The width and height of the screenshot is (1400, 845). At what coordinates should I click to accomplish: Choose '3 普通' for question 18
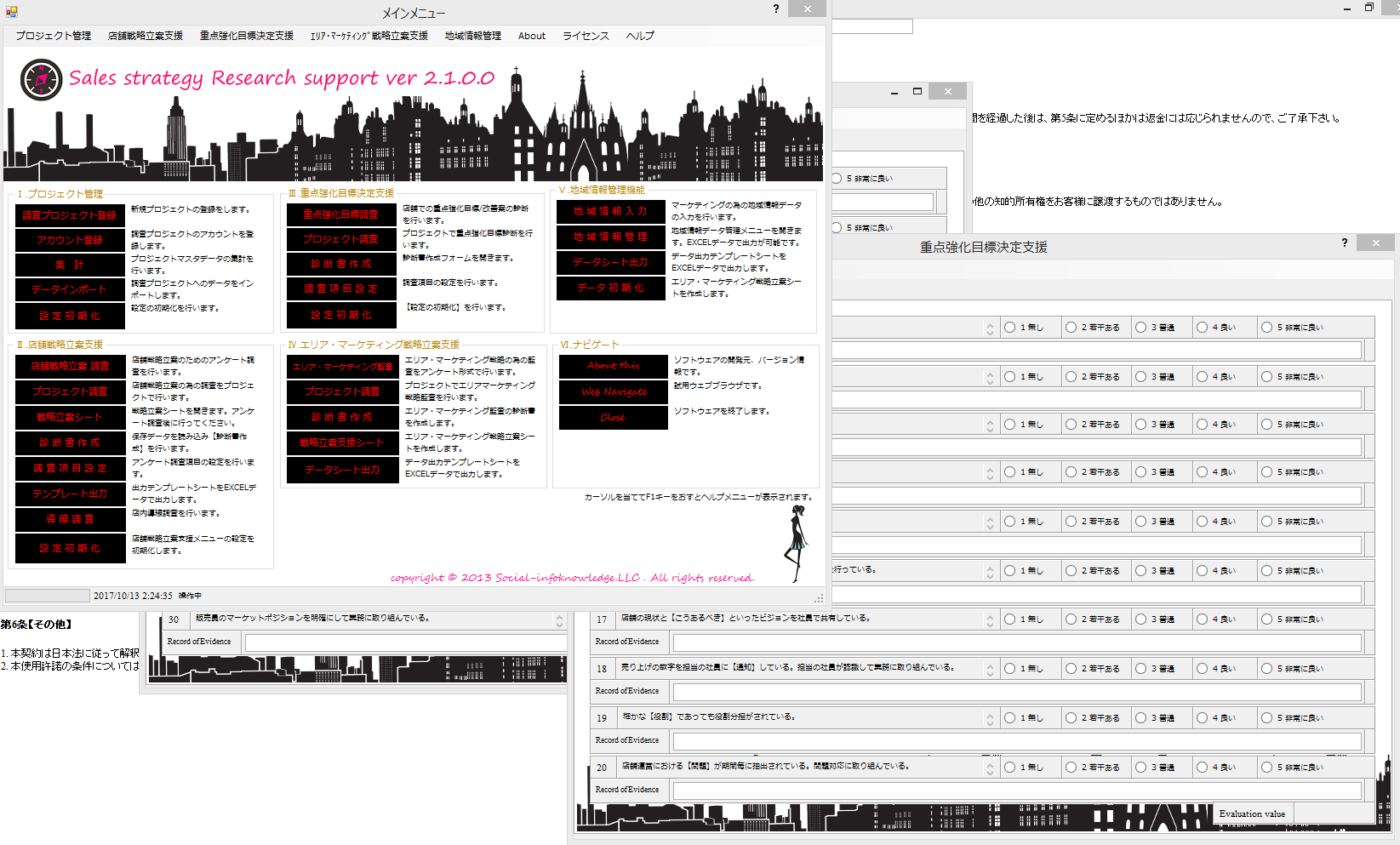tap(1141, 669)
